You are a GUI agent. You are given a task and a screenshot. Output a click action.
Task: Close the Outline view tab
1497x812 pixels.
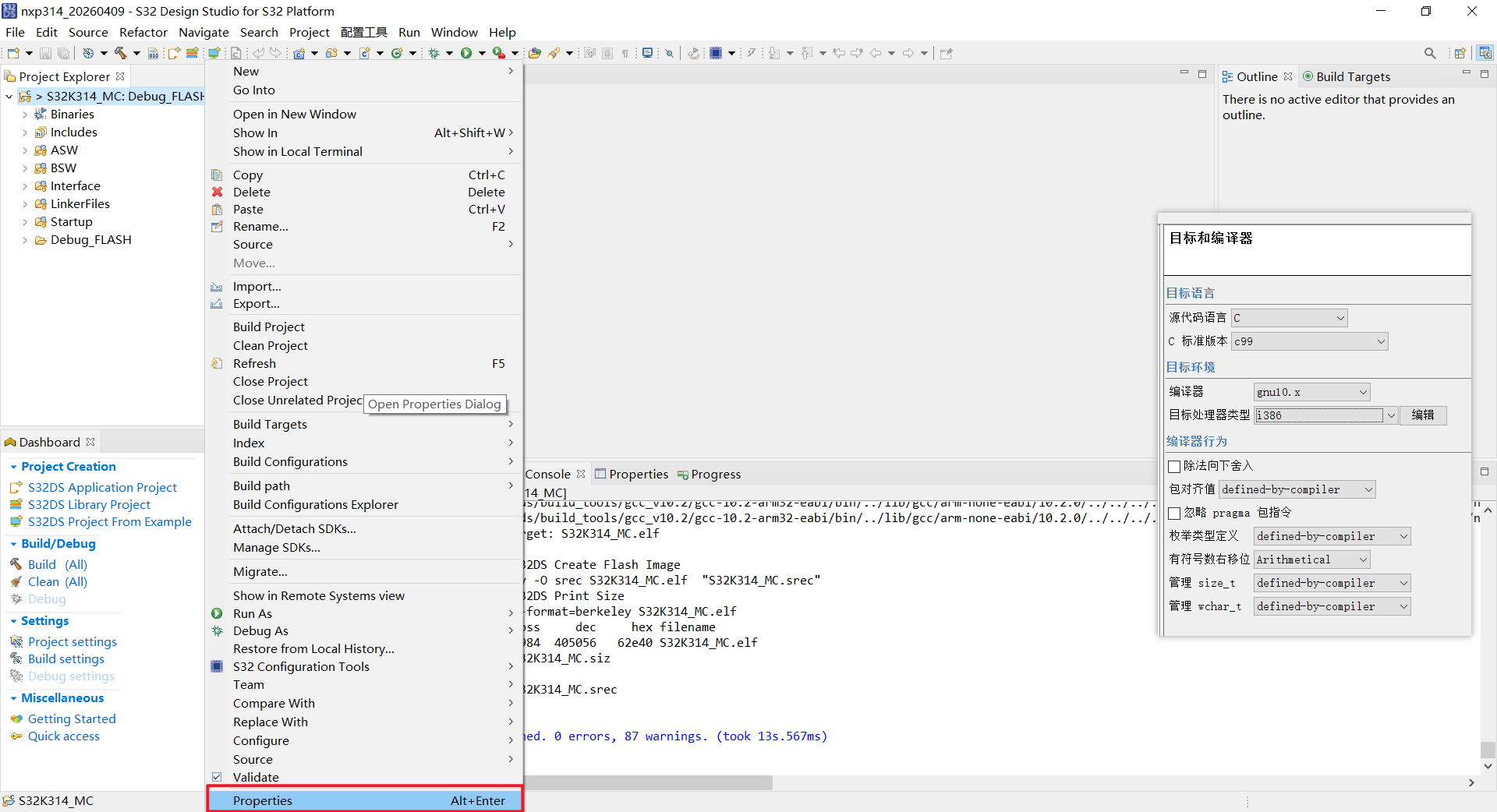[1288, 76]
